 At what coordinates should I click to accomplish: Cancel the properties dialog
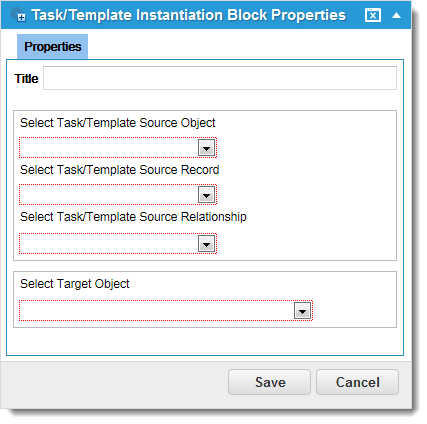[357, 382]
